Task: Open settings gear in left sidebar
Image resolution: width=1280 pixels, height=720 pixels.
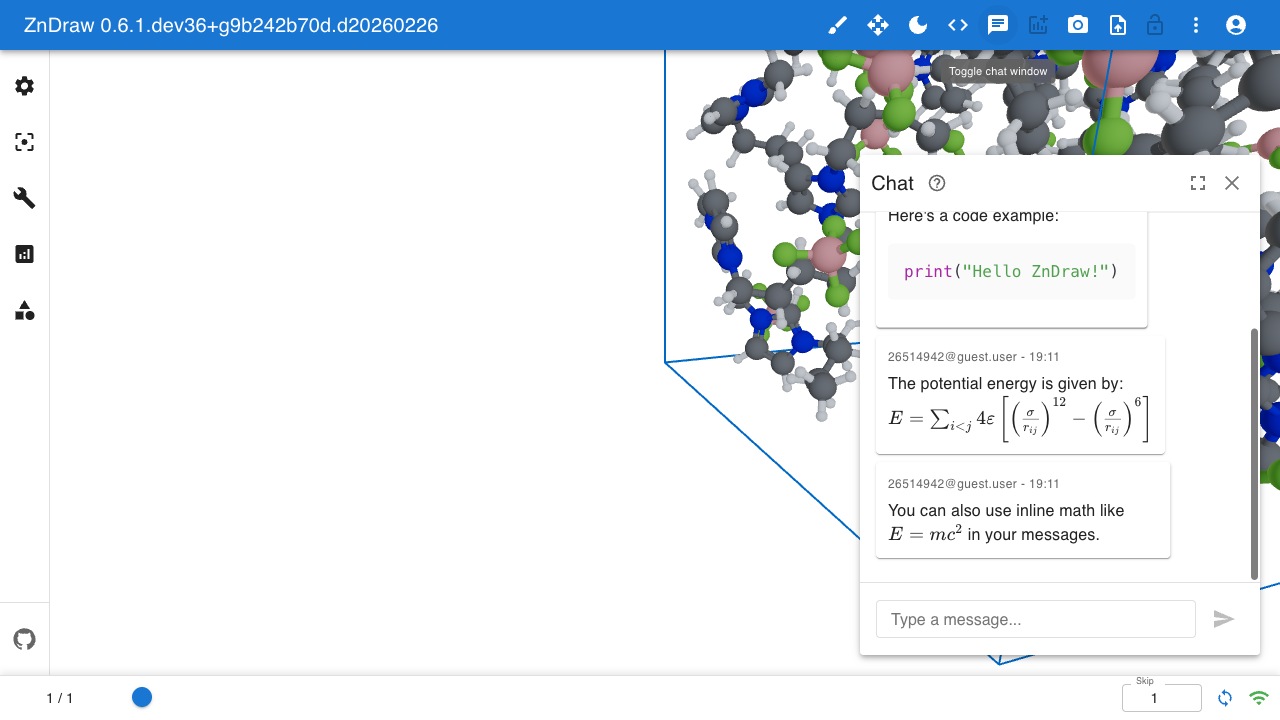Action: click(25, 86)
